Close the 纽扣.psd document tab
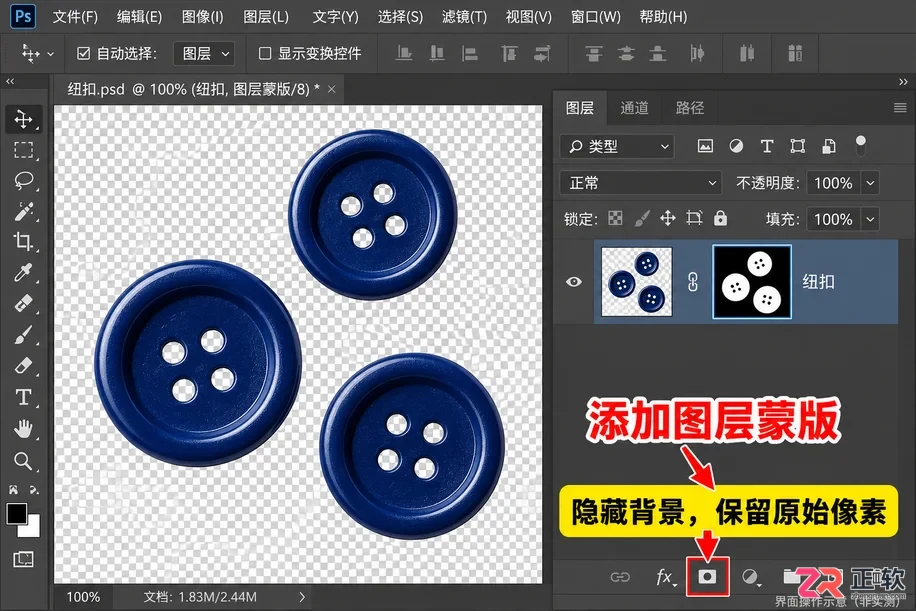Screen dimensions: 916x611 point(331,89)
